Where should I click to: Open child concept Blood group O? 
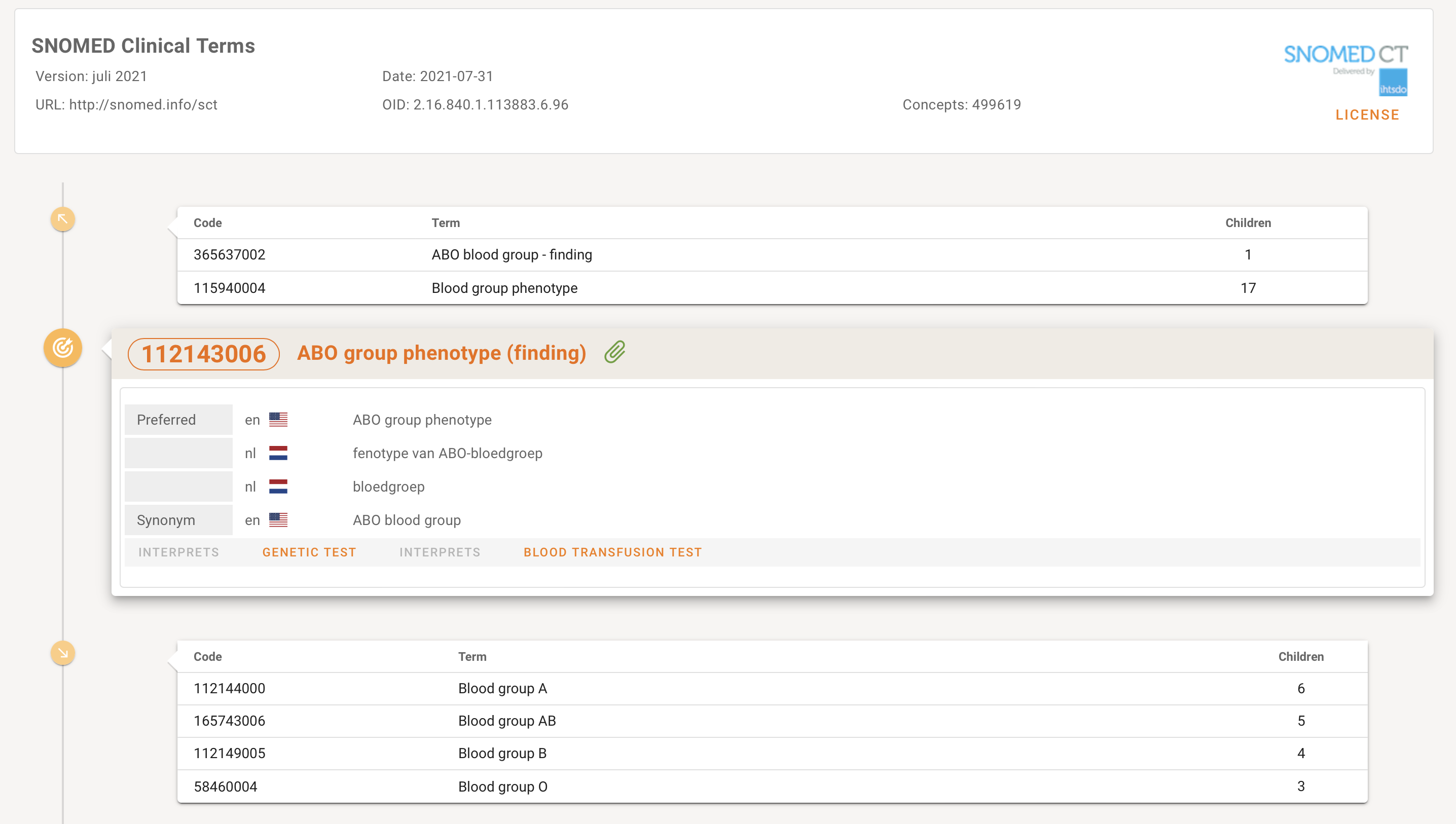tap(502, 786)
